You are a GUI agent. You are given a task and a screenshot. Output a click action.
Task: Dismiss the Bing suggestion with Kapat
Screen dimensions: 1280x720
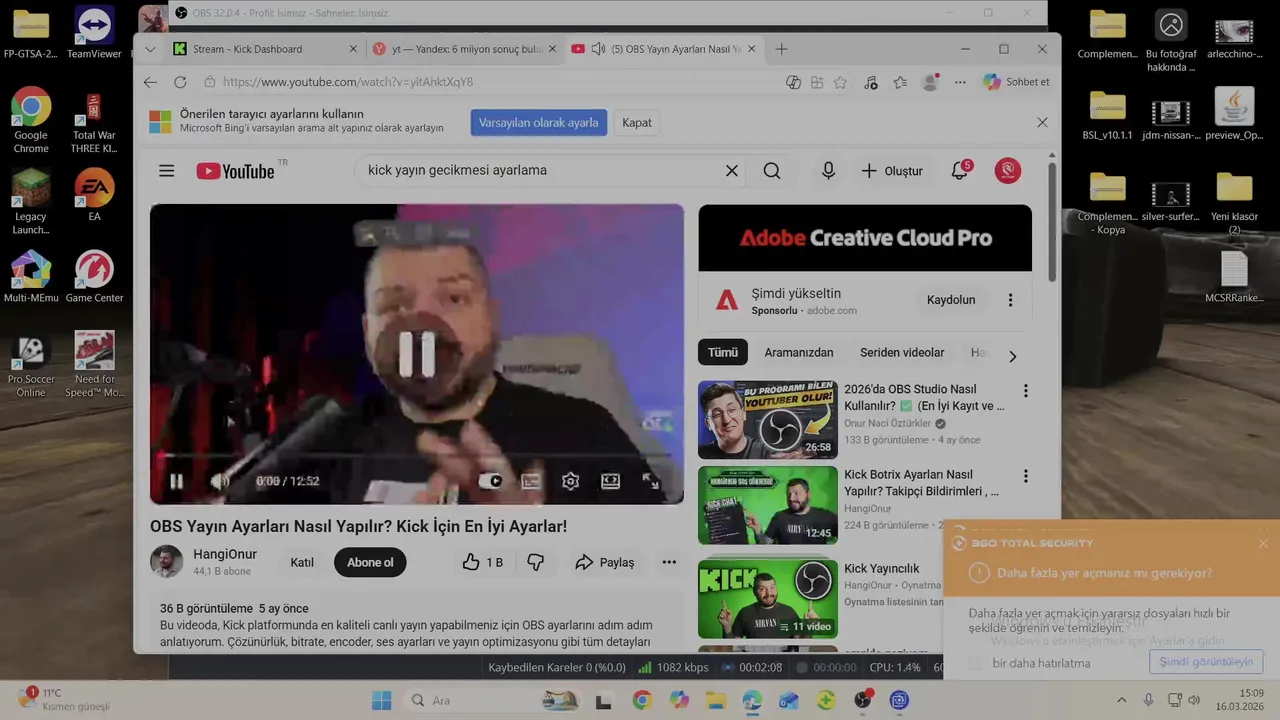pos(637,123)
